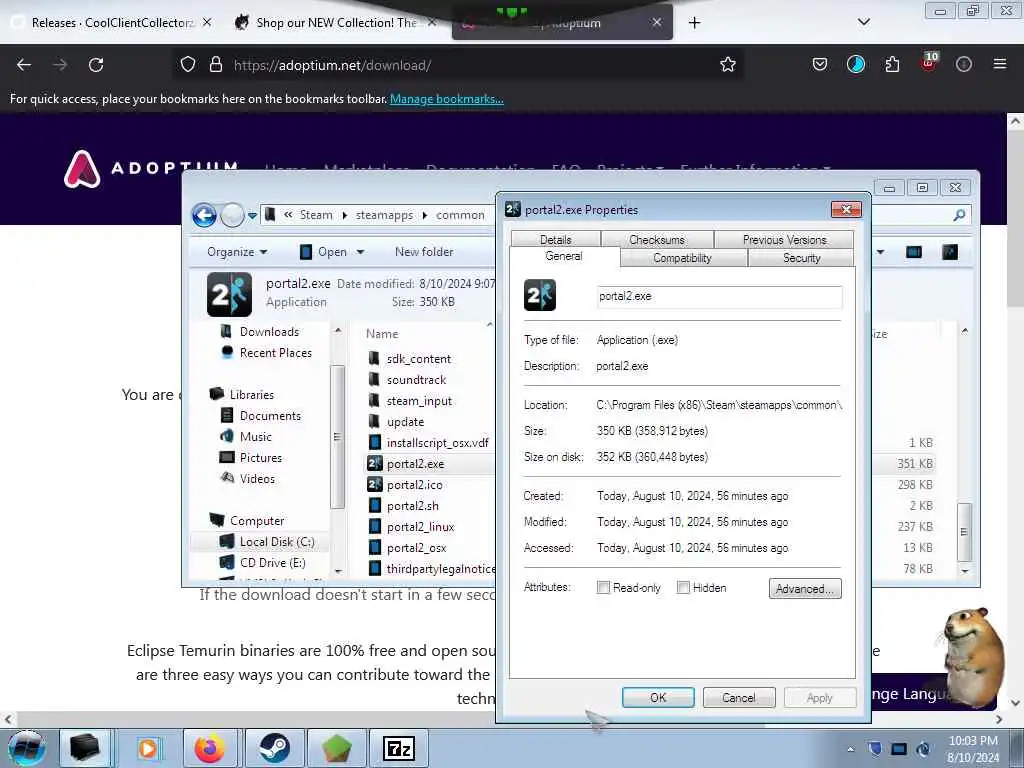Click the Steam breadcrumb segment
This screenshot has width=1024, height=768.
(316, 215)
